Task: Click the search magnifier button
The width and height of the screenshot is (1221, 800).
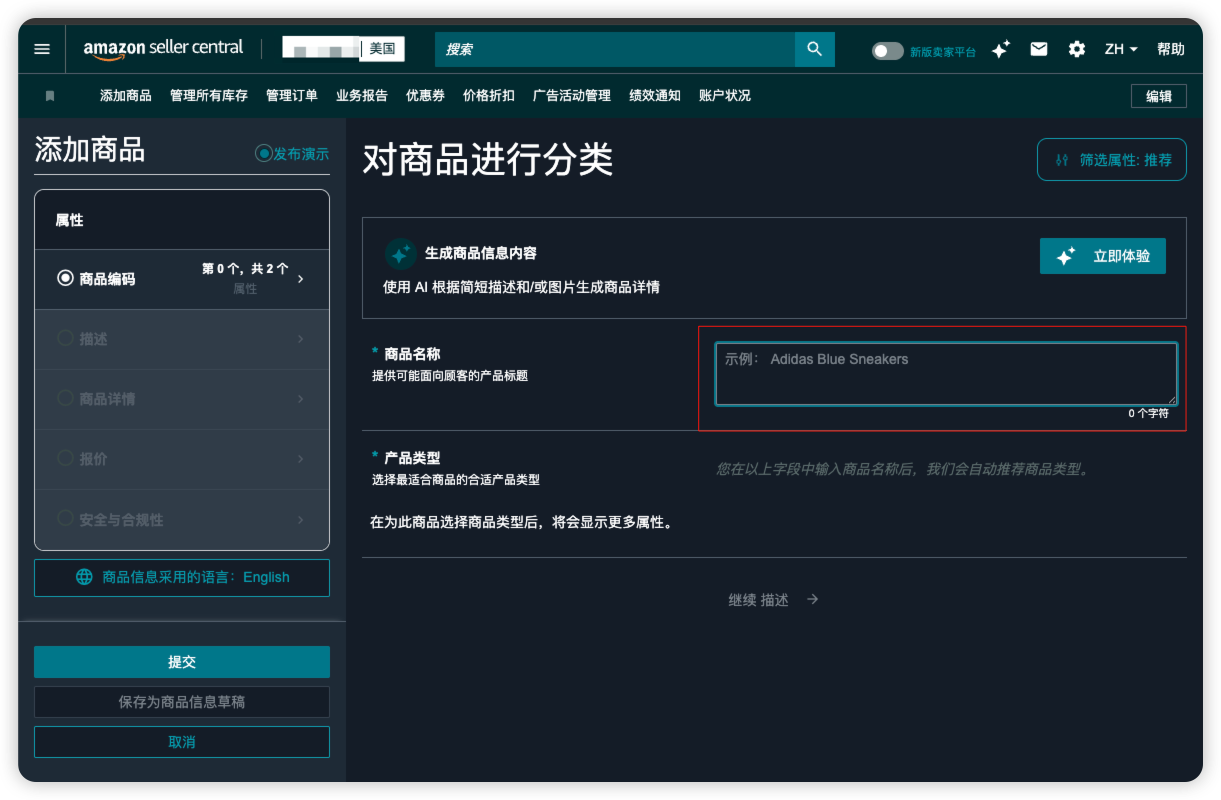Action: pyautogui.click(x=815, y=49)
